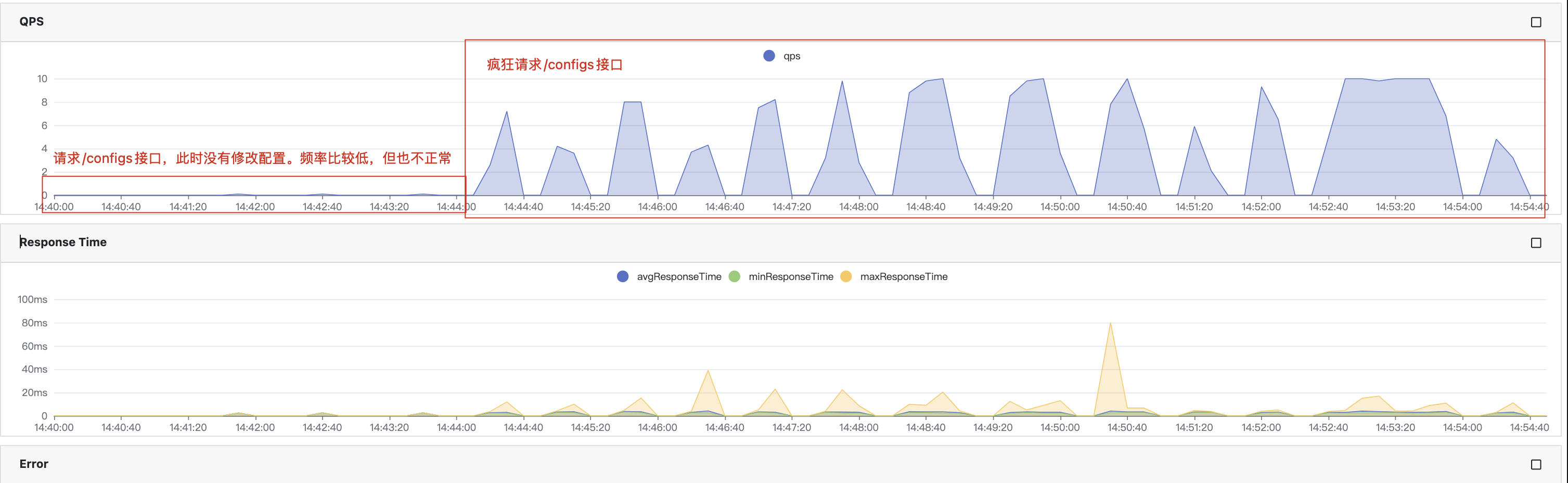Maximize the QPS panel with square icon
The image size is (1568, 483).
[x=1536, y=22]
